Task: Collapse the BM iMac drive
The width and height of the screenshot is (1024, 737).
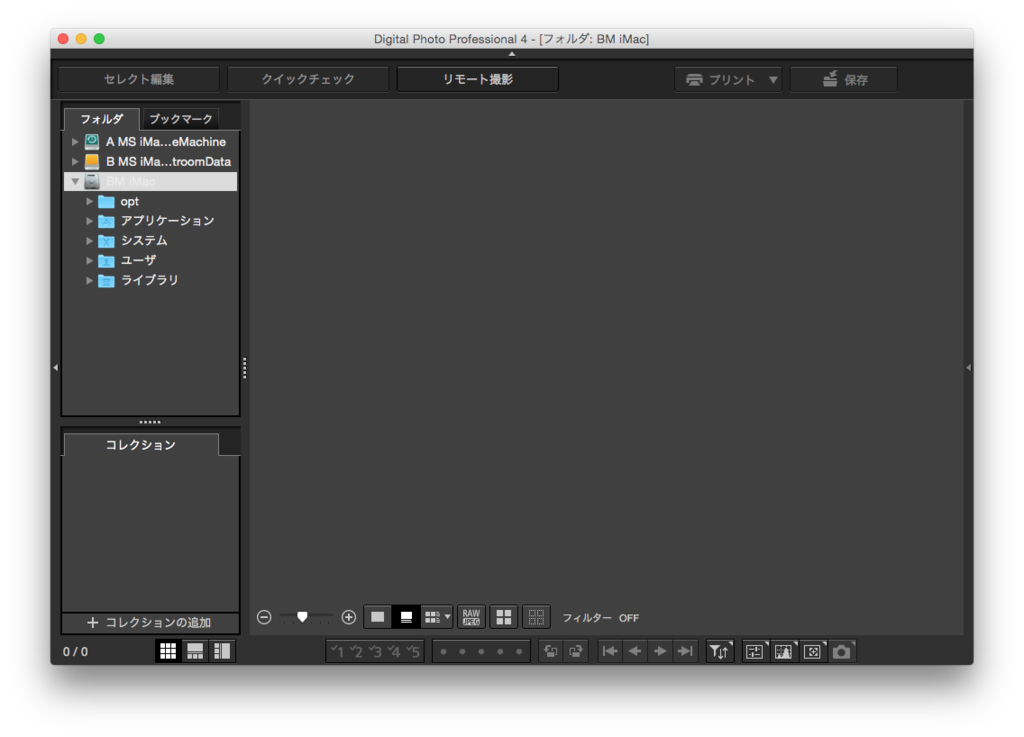Action: click(75, 181)
